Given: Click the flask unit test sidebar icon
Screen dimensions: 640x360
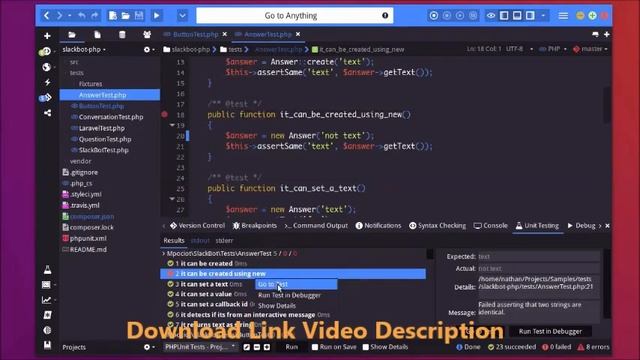Looking at the screenshot, I should [x=47, y=270].
